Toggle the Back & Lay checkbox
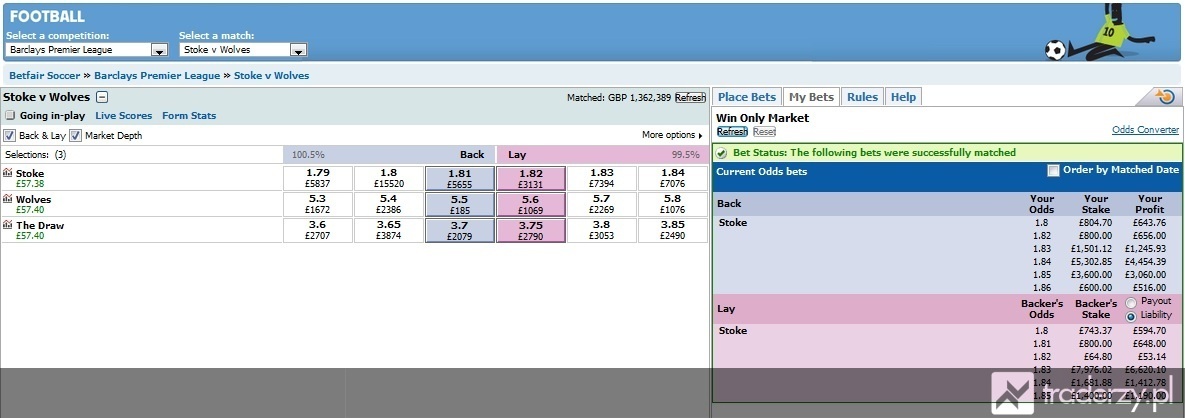This screenshot has width=1185, height=418. pyautogui.click(x=9, y=135)
